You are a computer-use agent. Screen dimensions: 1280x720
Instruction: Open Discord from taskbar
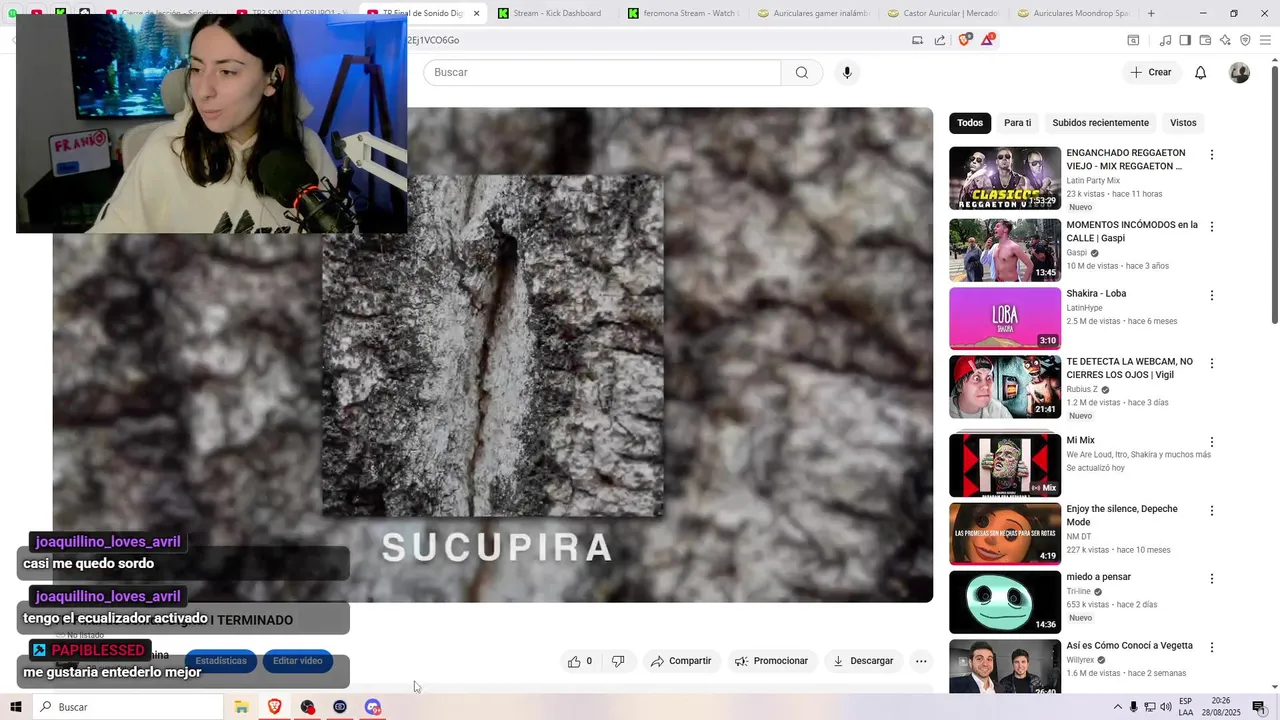(x=373, y=707)
